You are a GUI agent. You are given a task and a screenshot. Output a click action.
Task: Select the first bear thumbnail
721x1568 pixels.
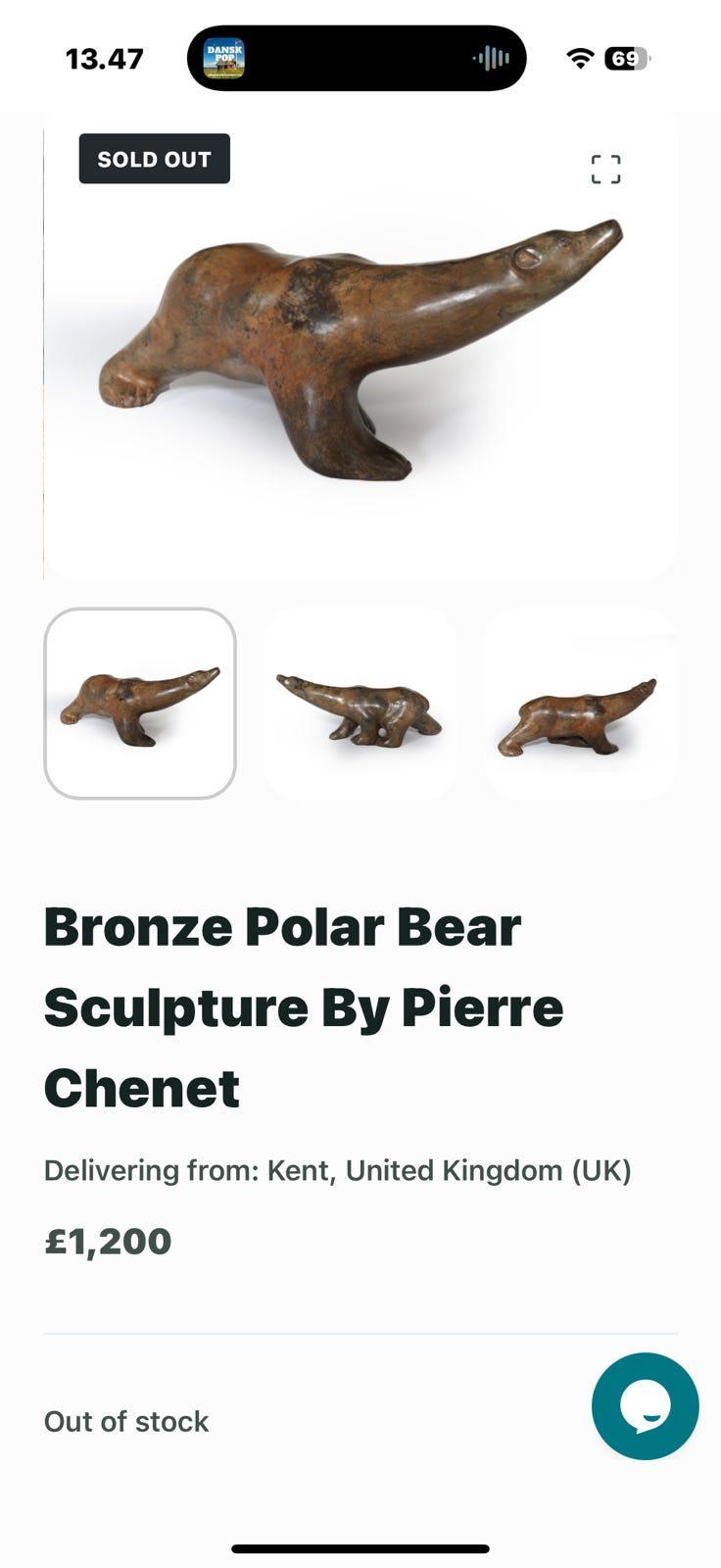coord(140,704)
